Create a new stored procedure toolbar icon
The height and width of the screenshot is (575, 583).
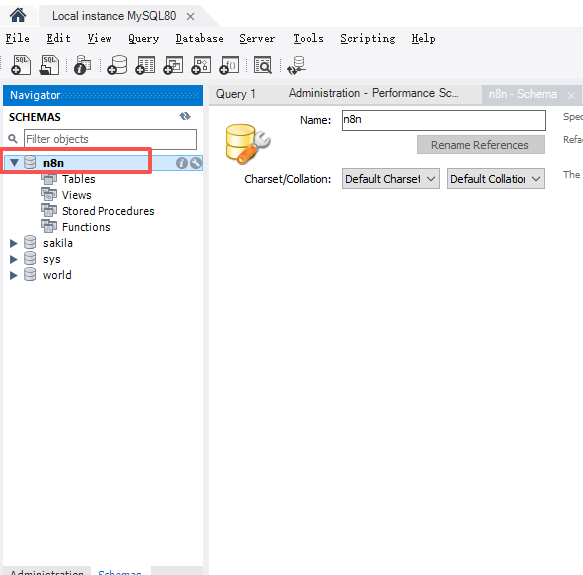click(x=201, y=65)
